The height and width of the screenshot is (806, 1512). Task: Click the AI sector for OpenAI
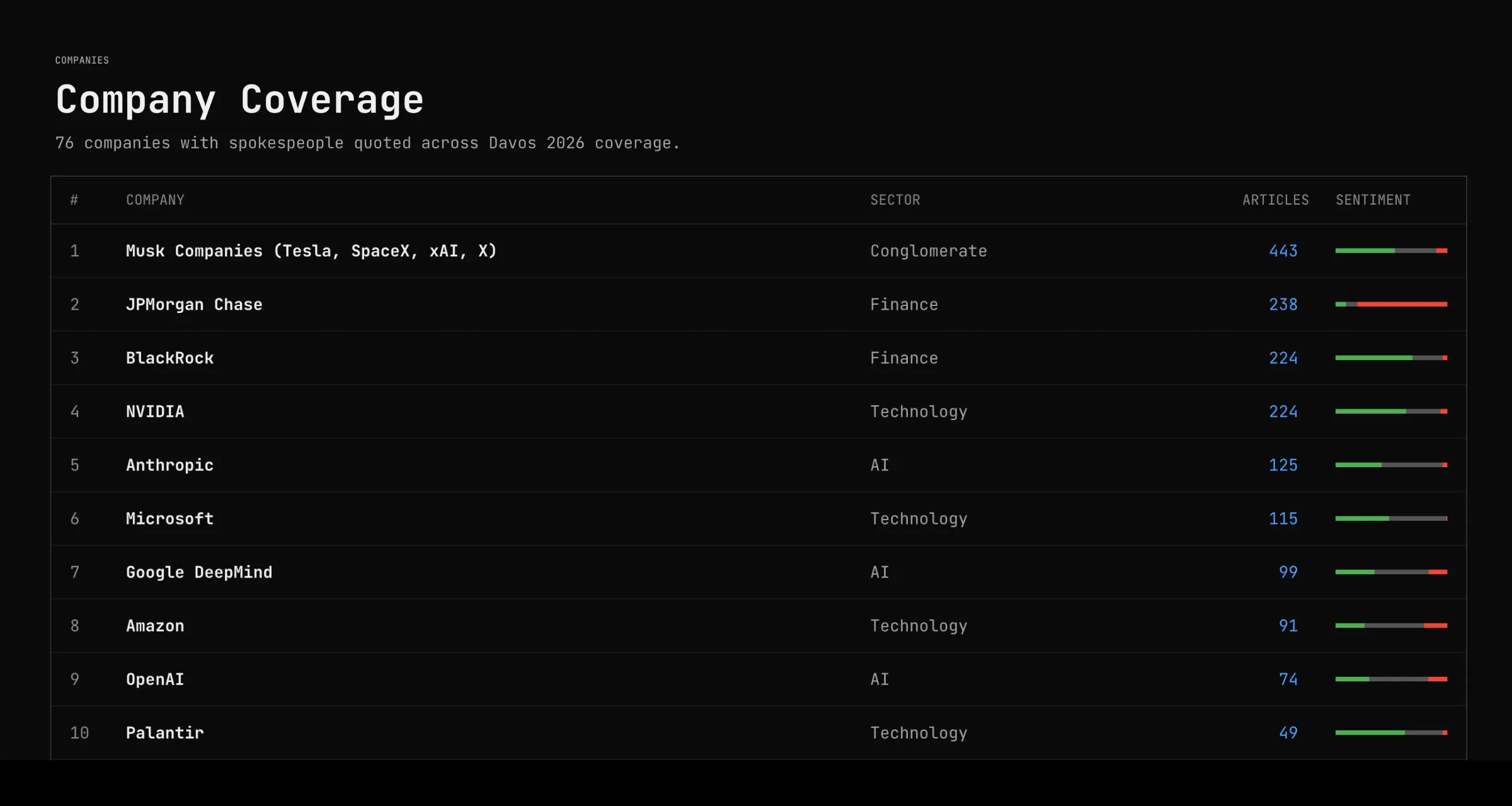(879, 679)
